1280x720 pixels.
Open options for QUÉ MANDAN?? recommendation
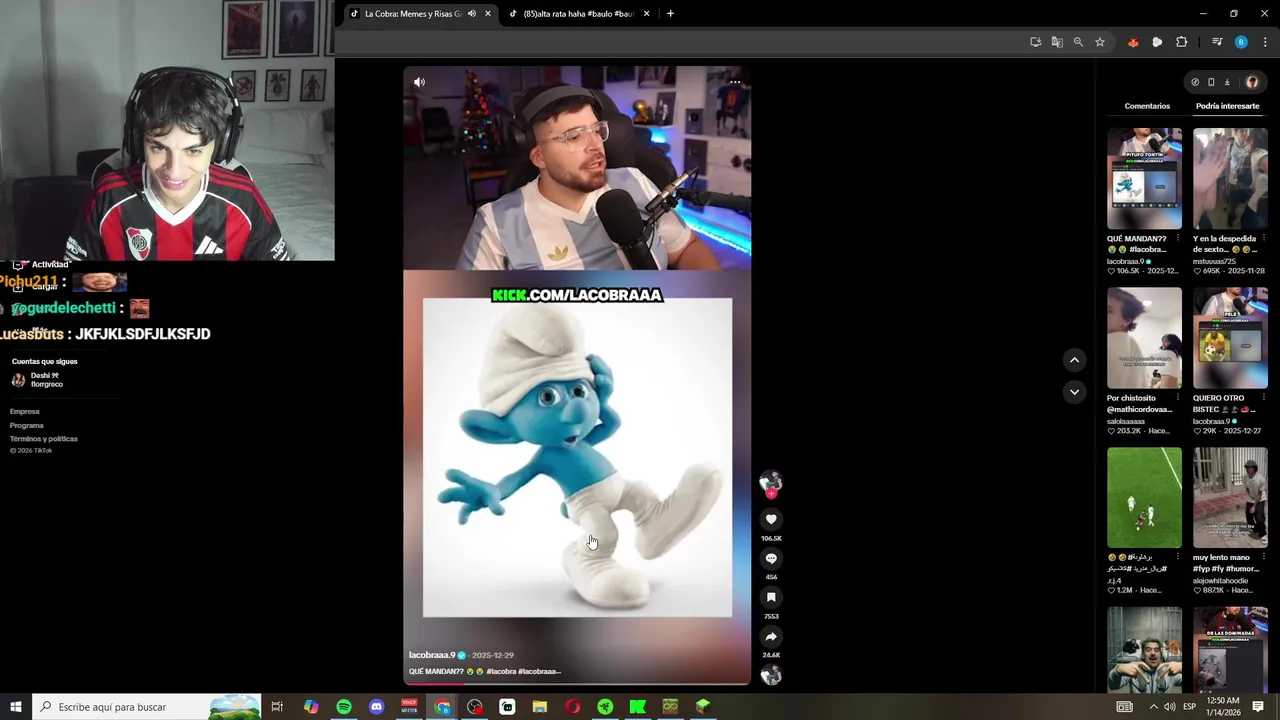tap(1178, 239)
